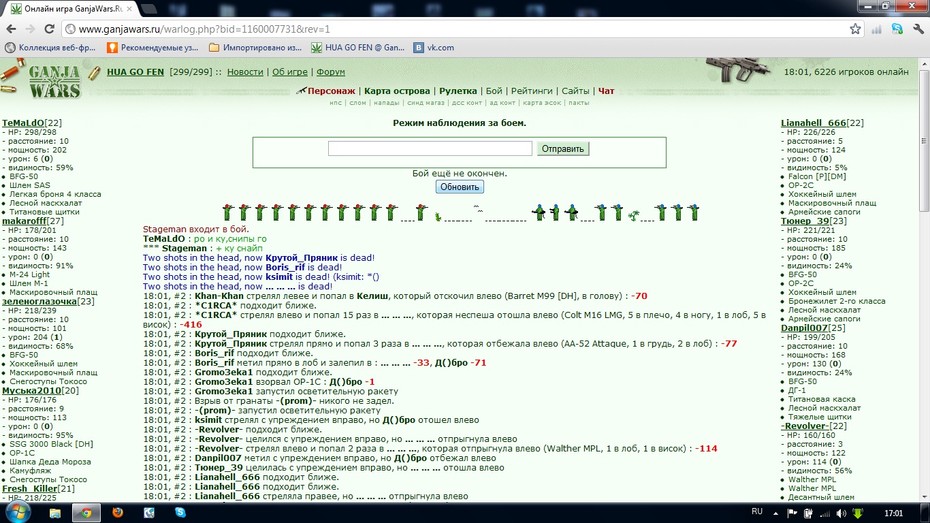Viewport: 930px width, 523px height.
Task: Open the taskbar app beside Firefox
Action: tap(149, 513)
